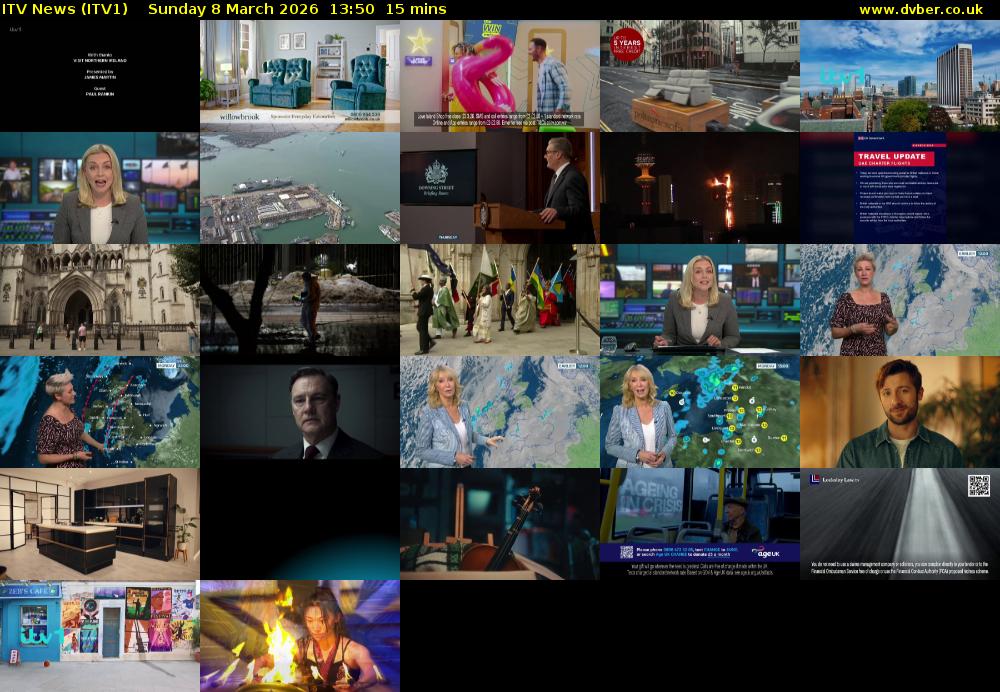
Task: Expand the UAE Charter Flights heading
Action: [884, 162]
